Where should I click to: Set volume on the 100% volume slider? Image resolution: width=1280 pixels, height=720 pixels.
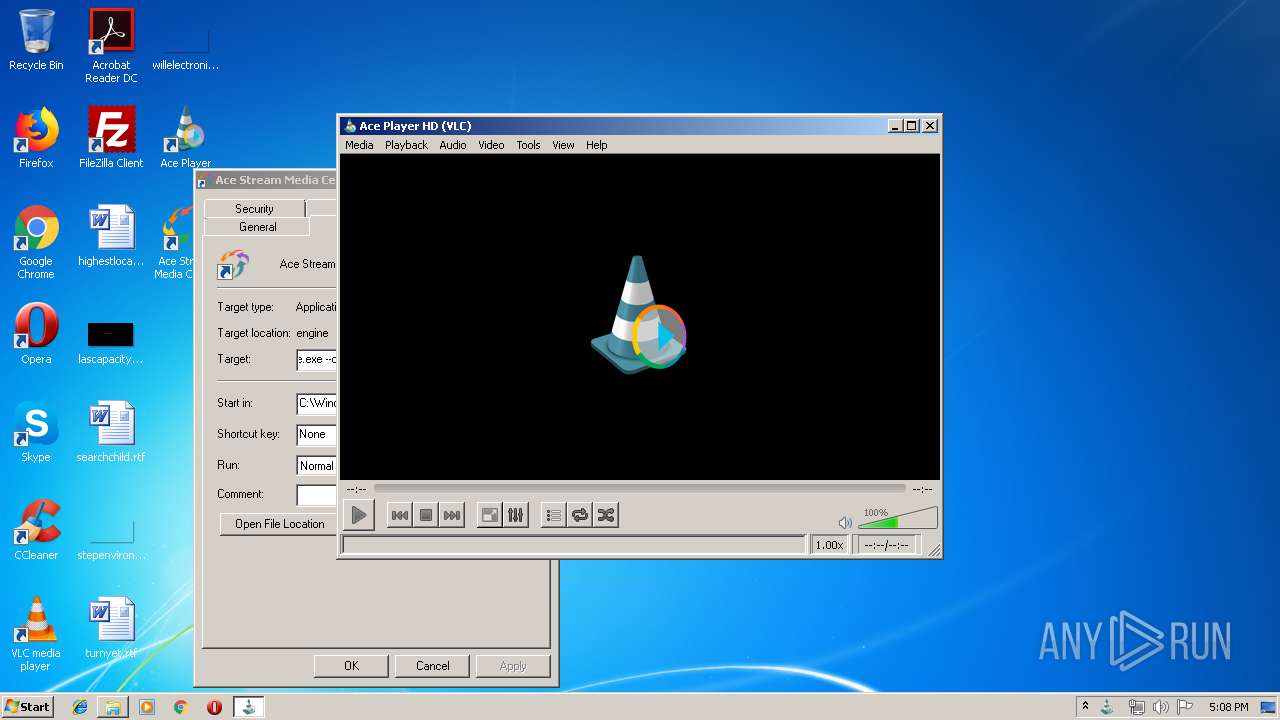click(897, 518)
